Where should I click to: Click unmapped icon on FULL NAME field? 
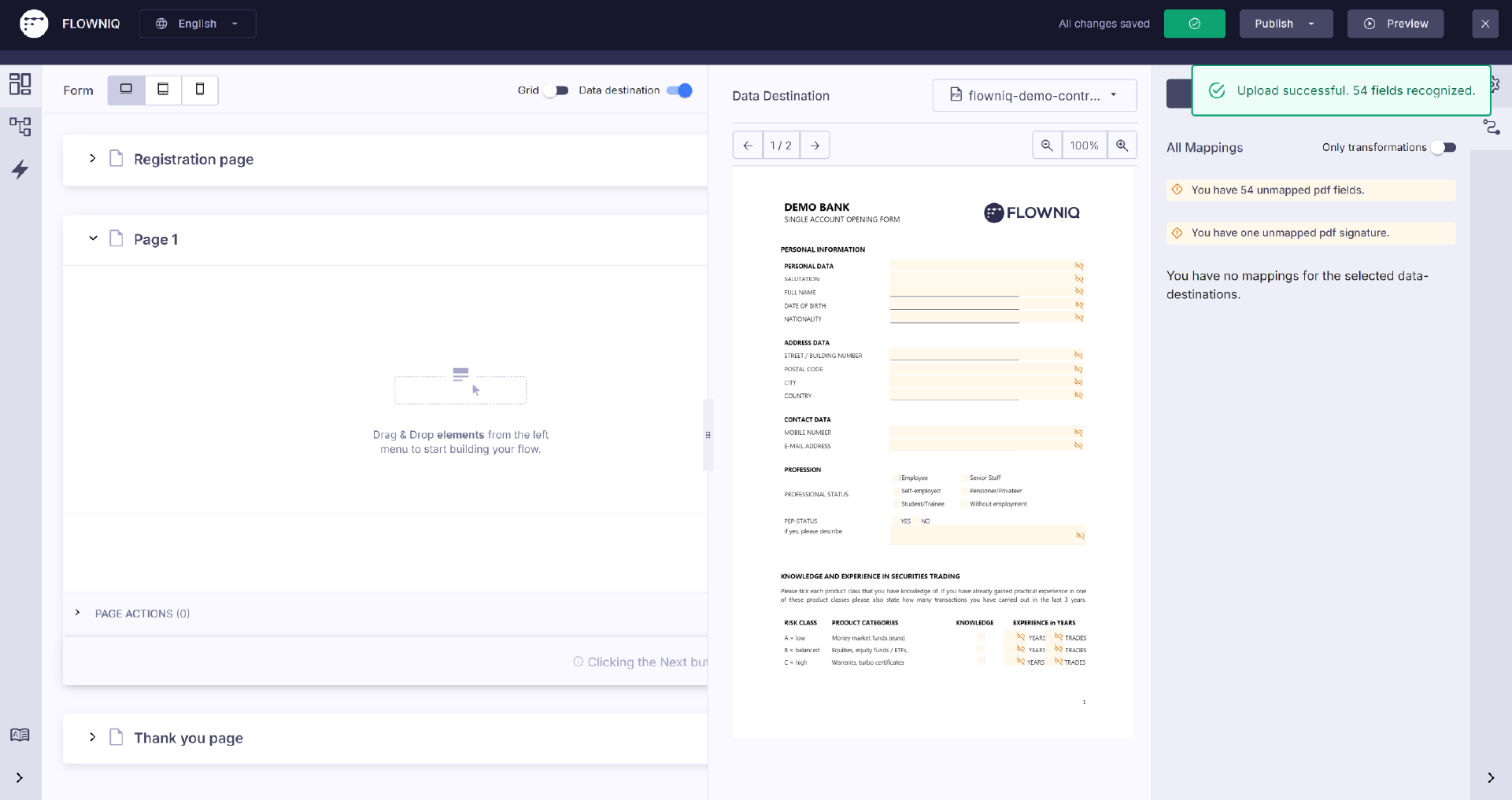[1079, 292]
